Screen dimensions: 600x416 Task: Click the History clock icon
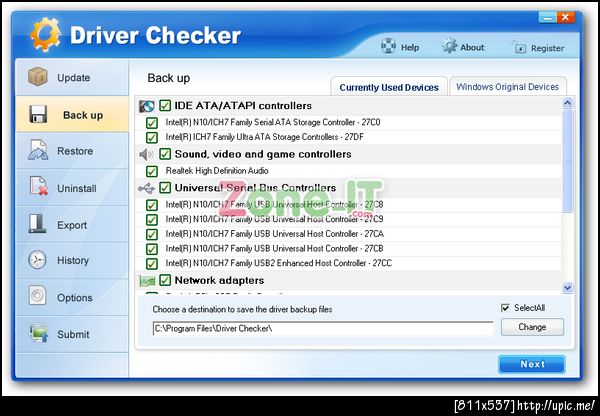(x=37, y=260)
